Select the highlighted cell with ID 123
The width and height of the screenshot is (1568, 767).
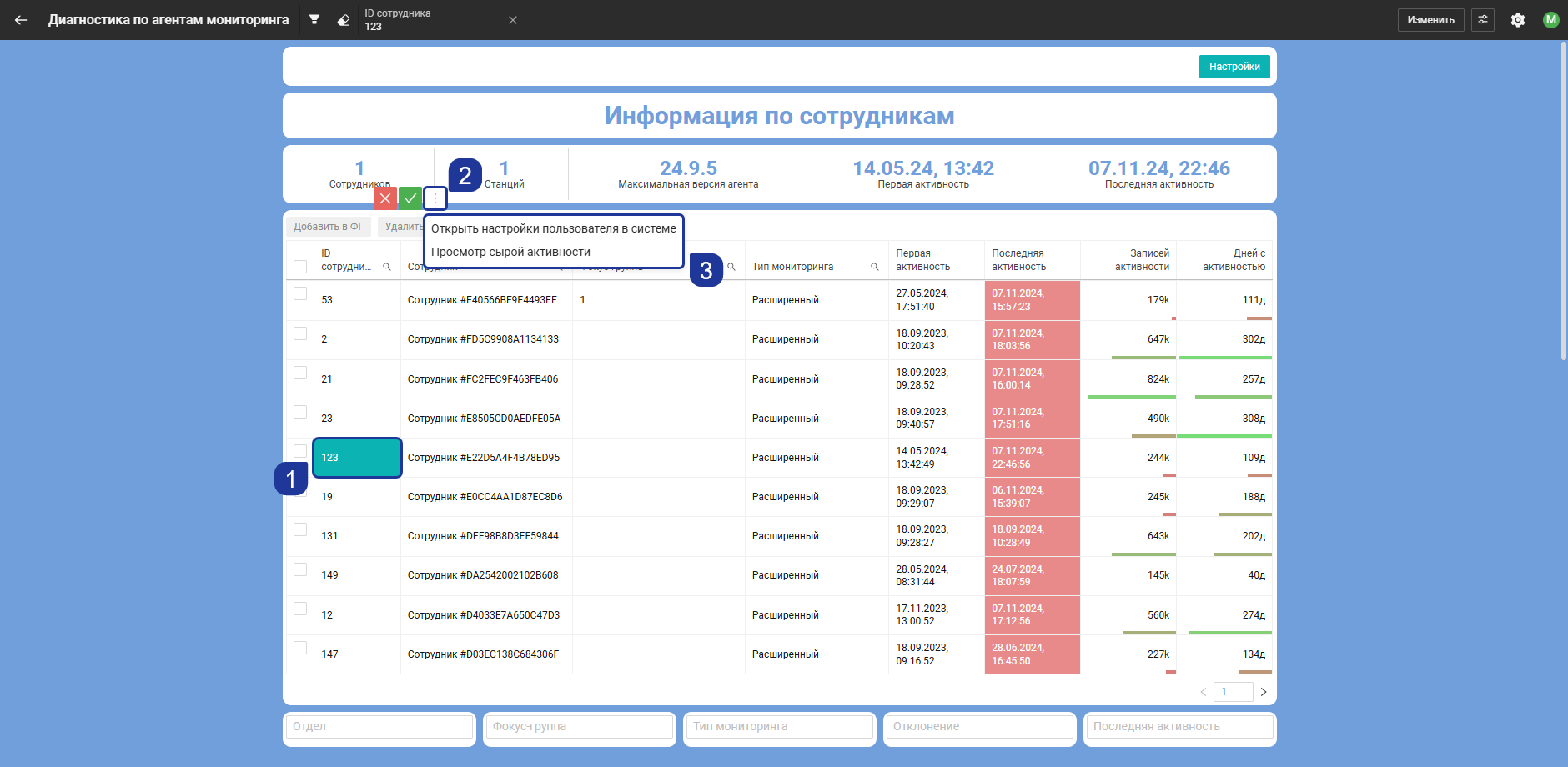click(357, 458)
